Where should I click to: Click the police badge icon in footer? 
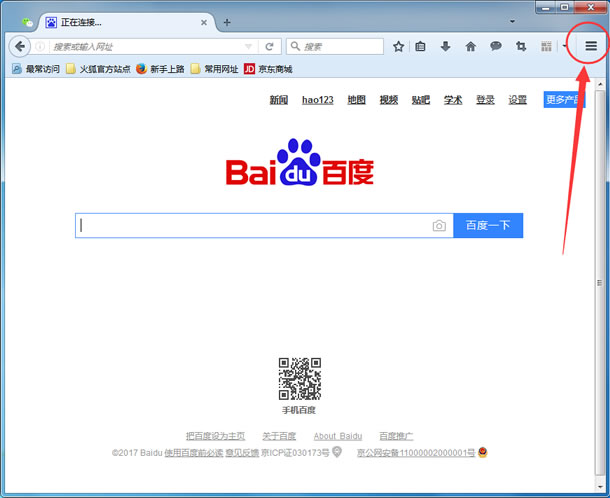click(482, 452)
